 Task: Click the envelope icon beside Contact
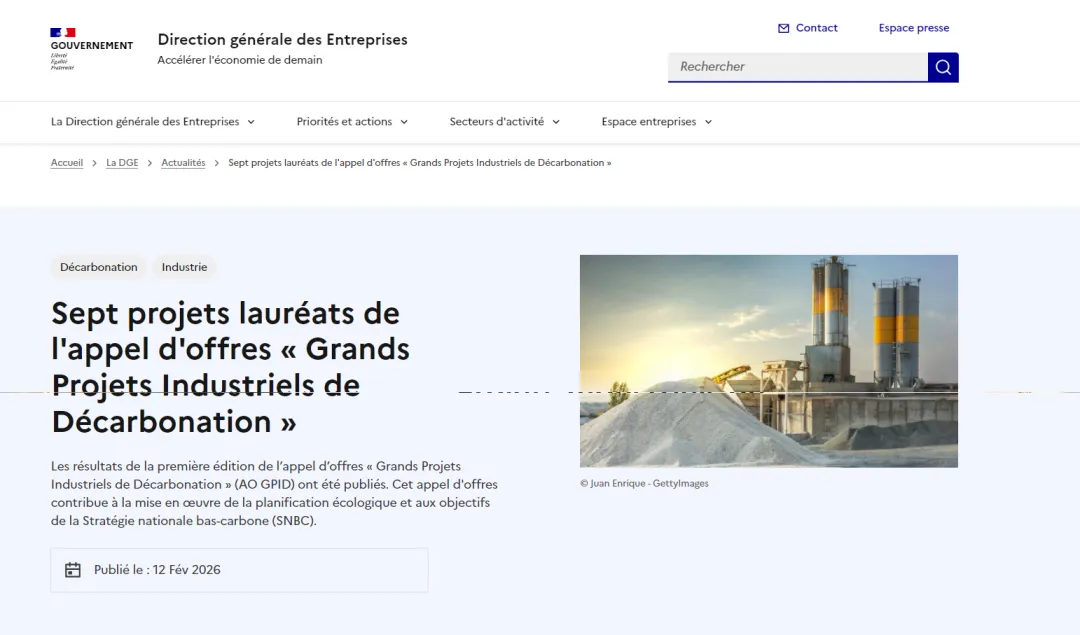[x=783, y=28]
